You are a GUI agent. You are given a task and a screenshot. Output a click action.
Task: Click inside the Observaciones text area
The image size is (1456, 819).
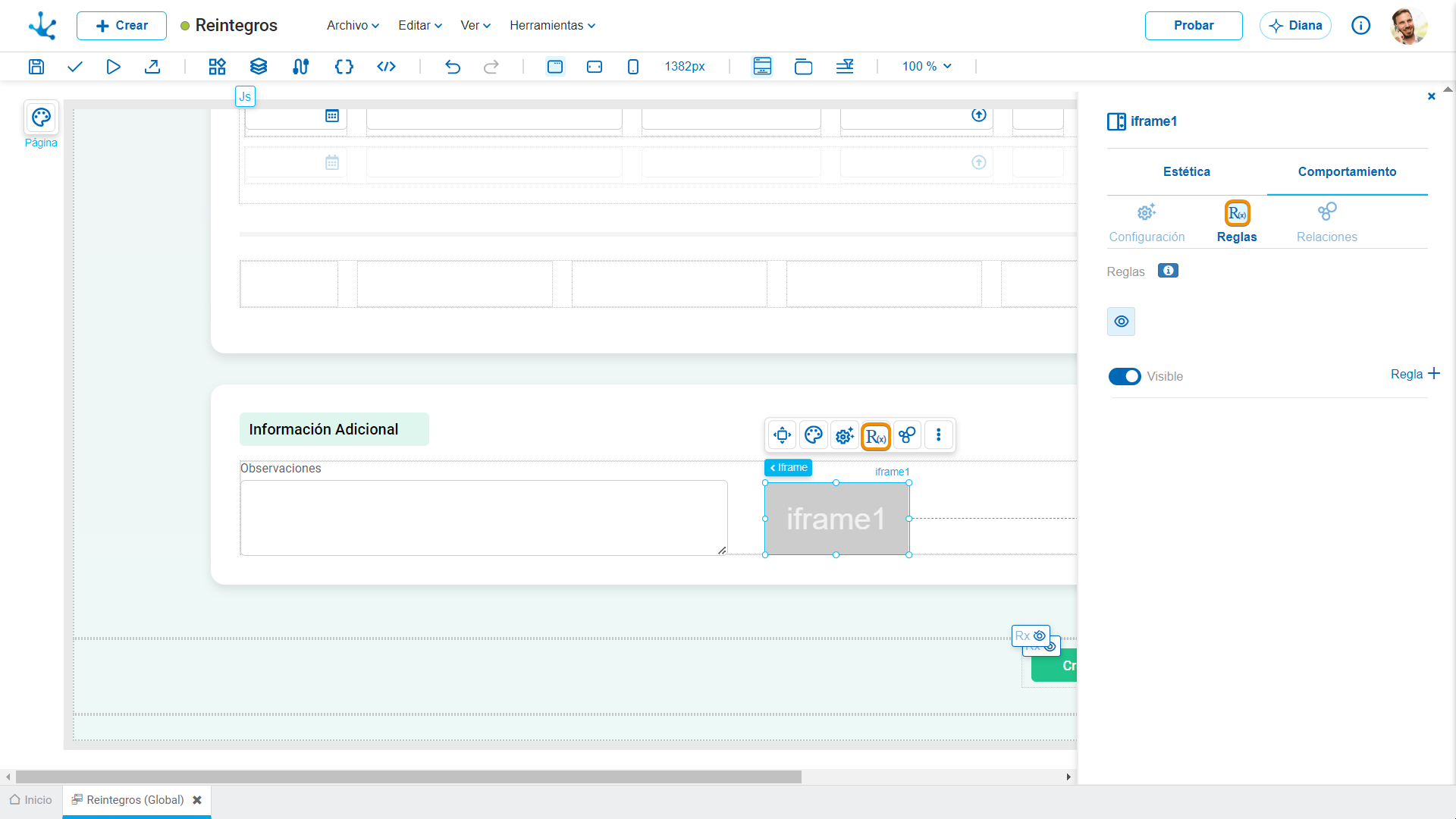(484, 518)
